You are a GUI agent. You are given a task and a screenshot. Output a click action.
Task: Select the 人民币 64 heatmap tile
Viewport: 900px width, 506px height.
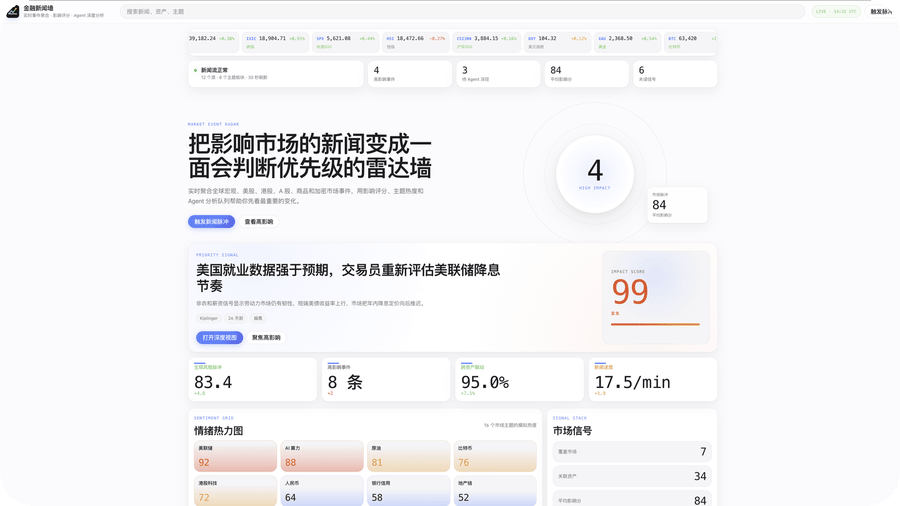pos(322,491)
